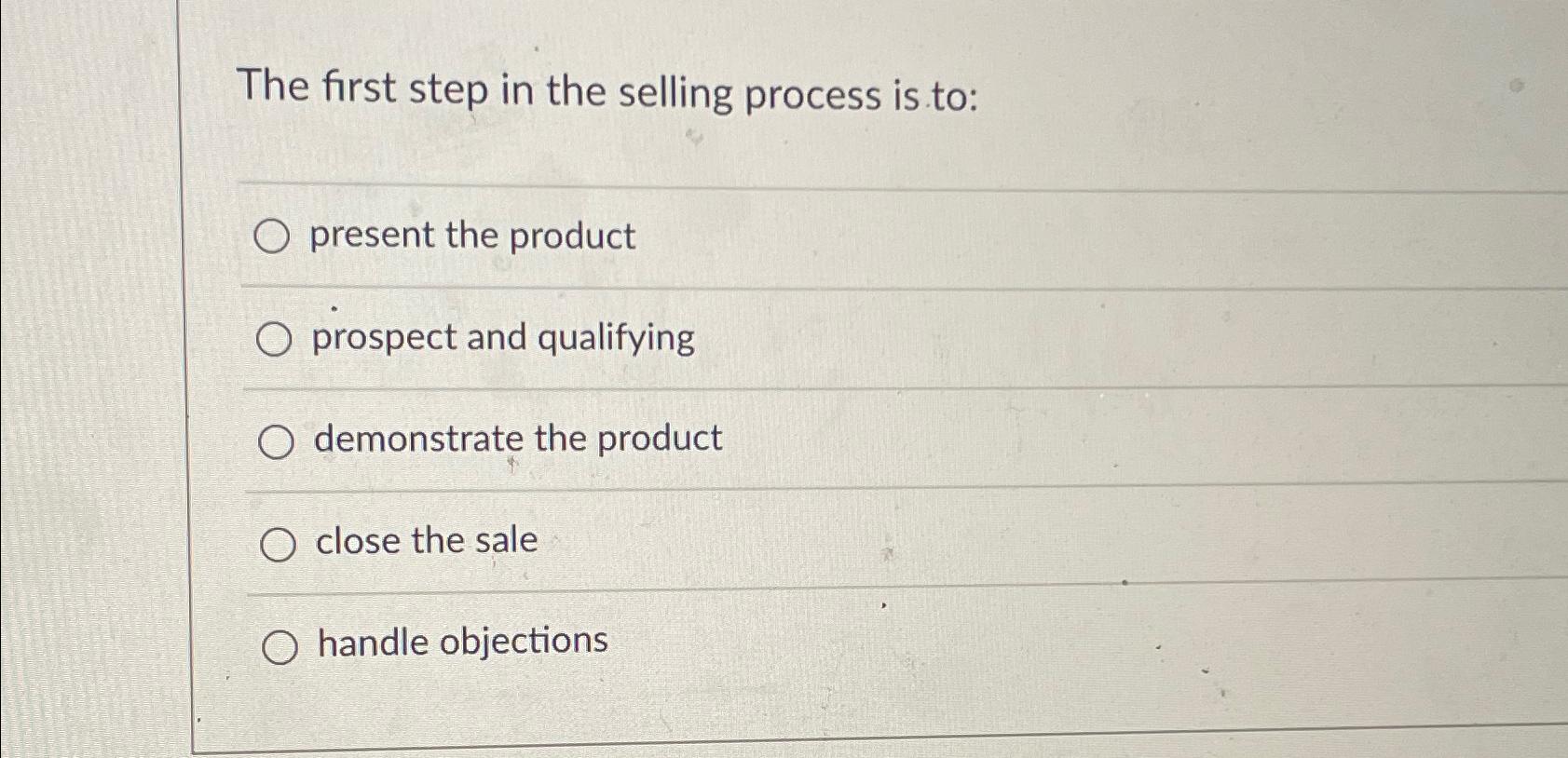The image size is (1568, 758).
Task: Select the 'handle objections' radio button
Action: pyautogui.click(x=280, y=644)
